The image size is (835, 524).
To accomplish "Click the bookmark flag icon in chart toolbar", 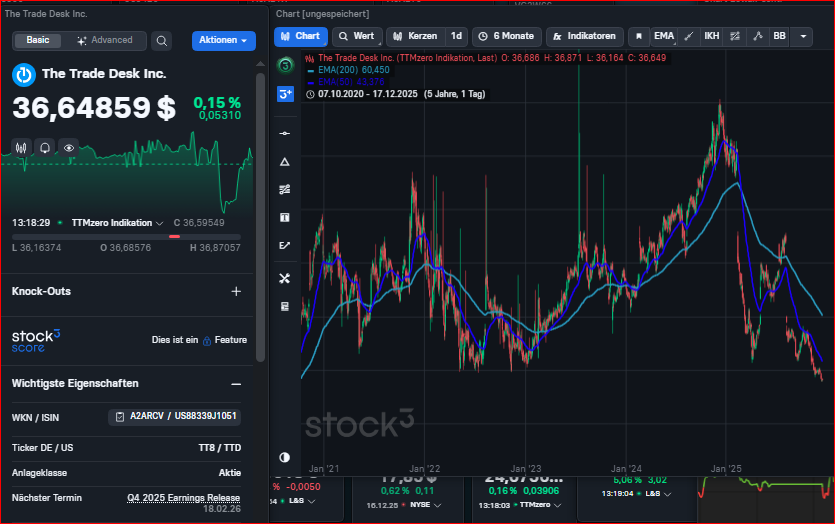I will click(x=638, y=36).
